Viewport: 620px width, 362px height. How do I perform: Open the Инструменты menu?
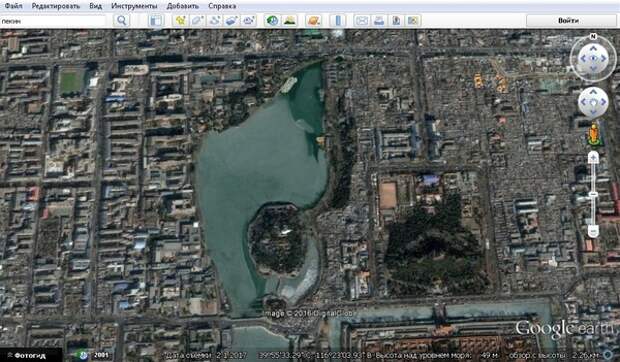pyautogui.click(x=134, y=6)
